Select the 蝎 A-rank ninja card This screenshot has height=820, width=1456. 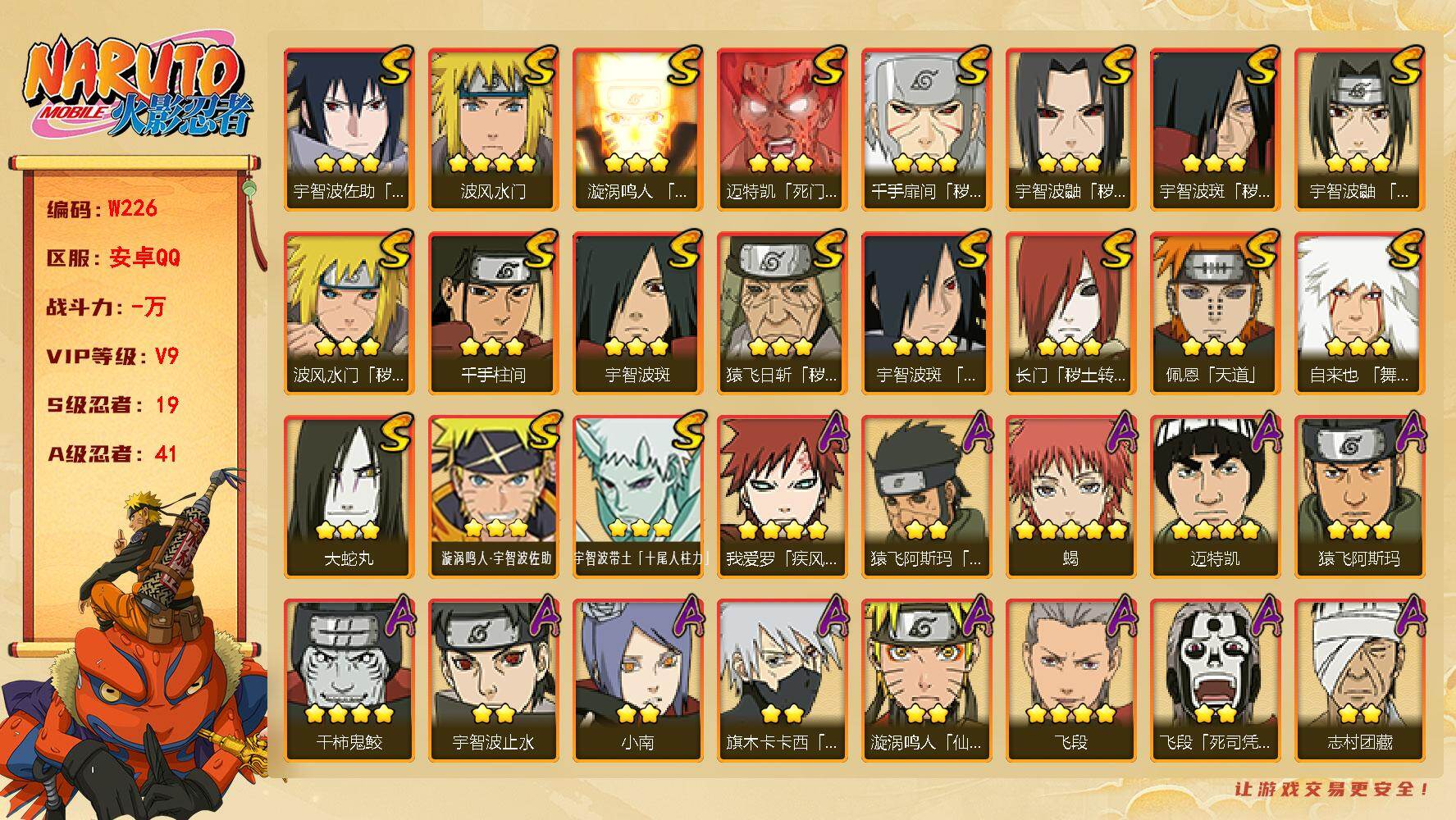[1070, 497]
